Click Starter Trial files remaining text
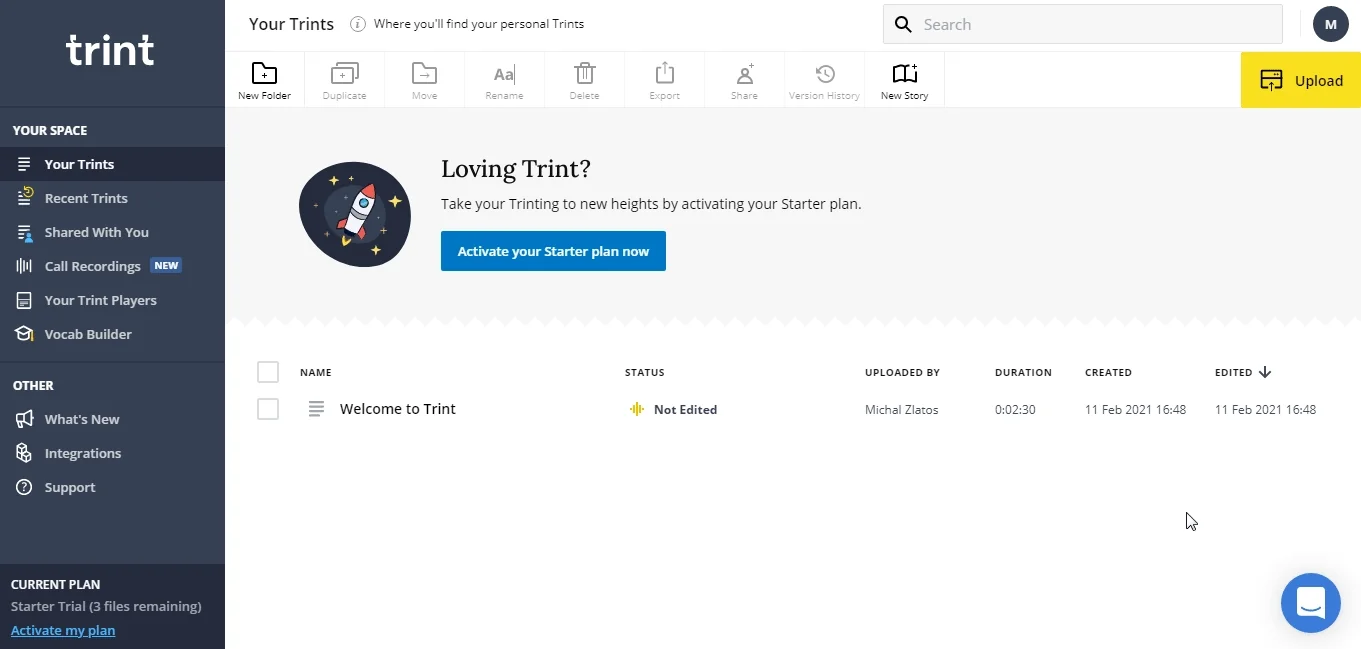Screen dimensions: 1361x649 click(106, 606)
